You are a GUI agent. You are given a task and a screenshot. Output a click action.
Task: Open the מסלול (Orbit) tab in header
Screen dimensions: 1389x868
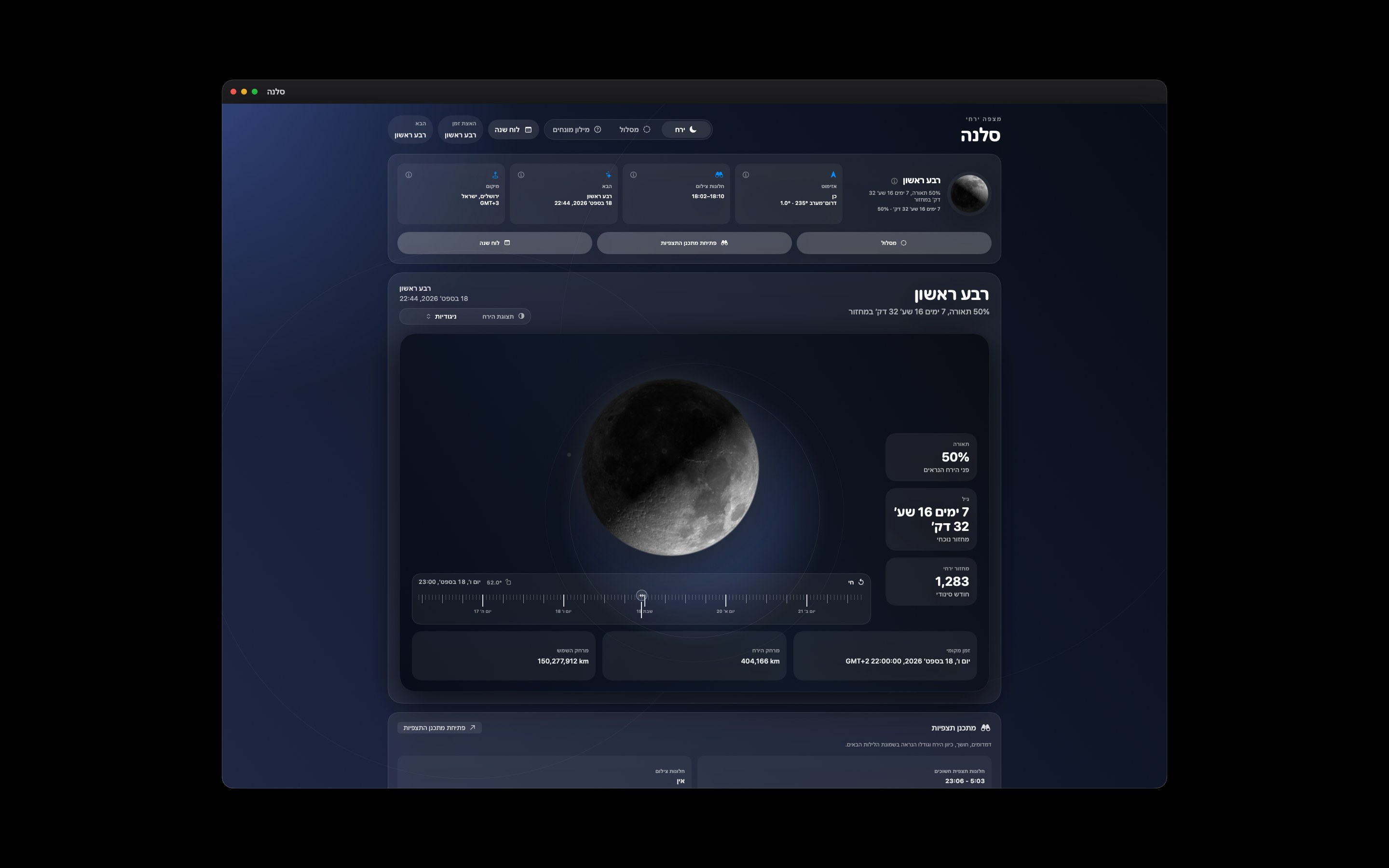634,130
